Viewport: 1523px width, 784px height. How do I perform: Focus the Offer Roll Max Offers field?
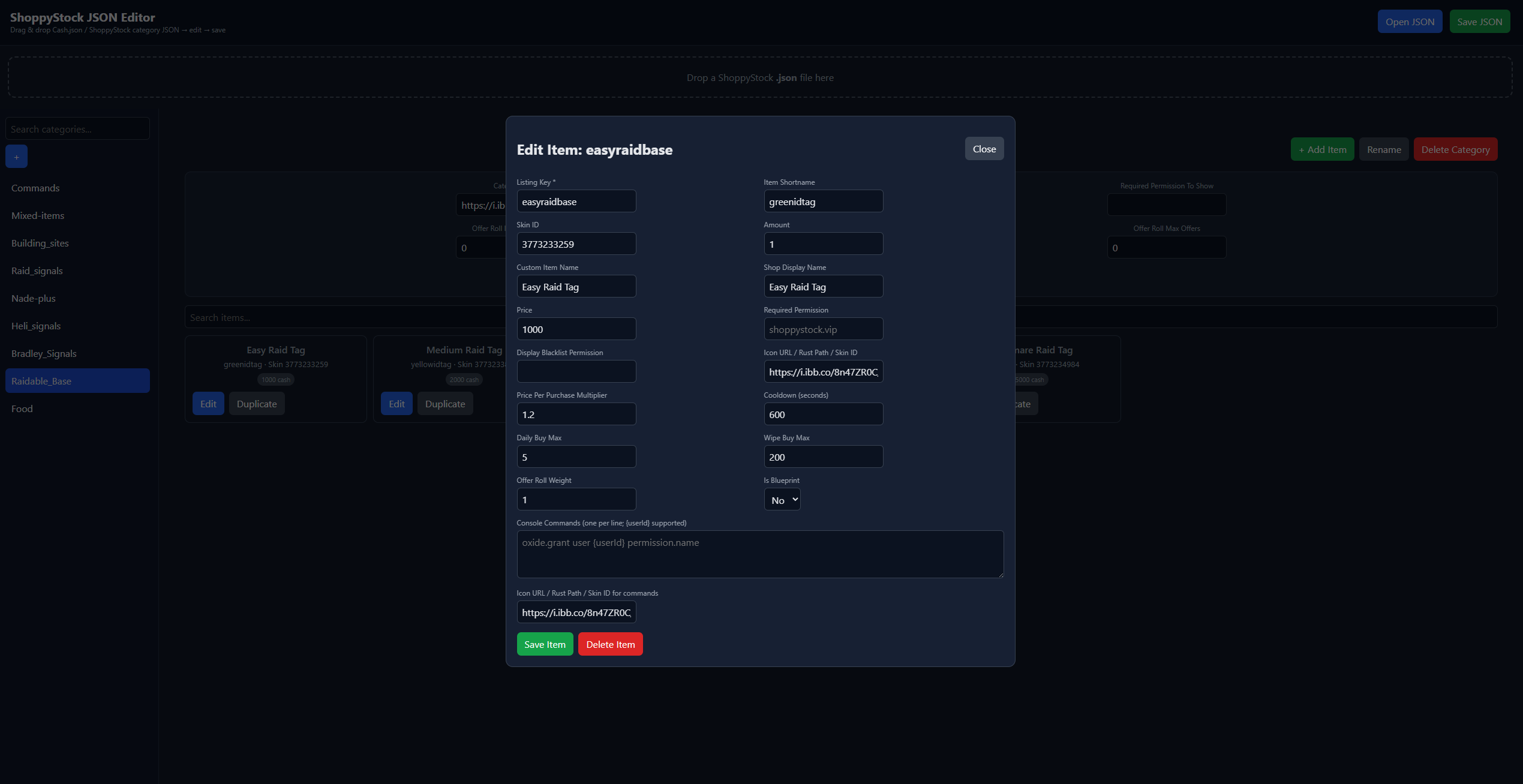coord(1166,248)
